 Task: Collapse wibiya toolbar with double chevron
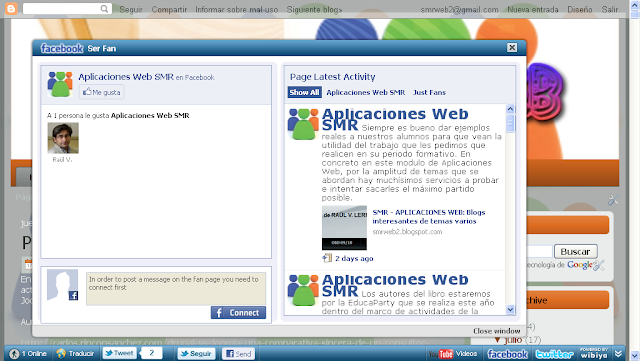click(619, 354)
